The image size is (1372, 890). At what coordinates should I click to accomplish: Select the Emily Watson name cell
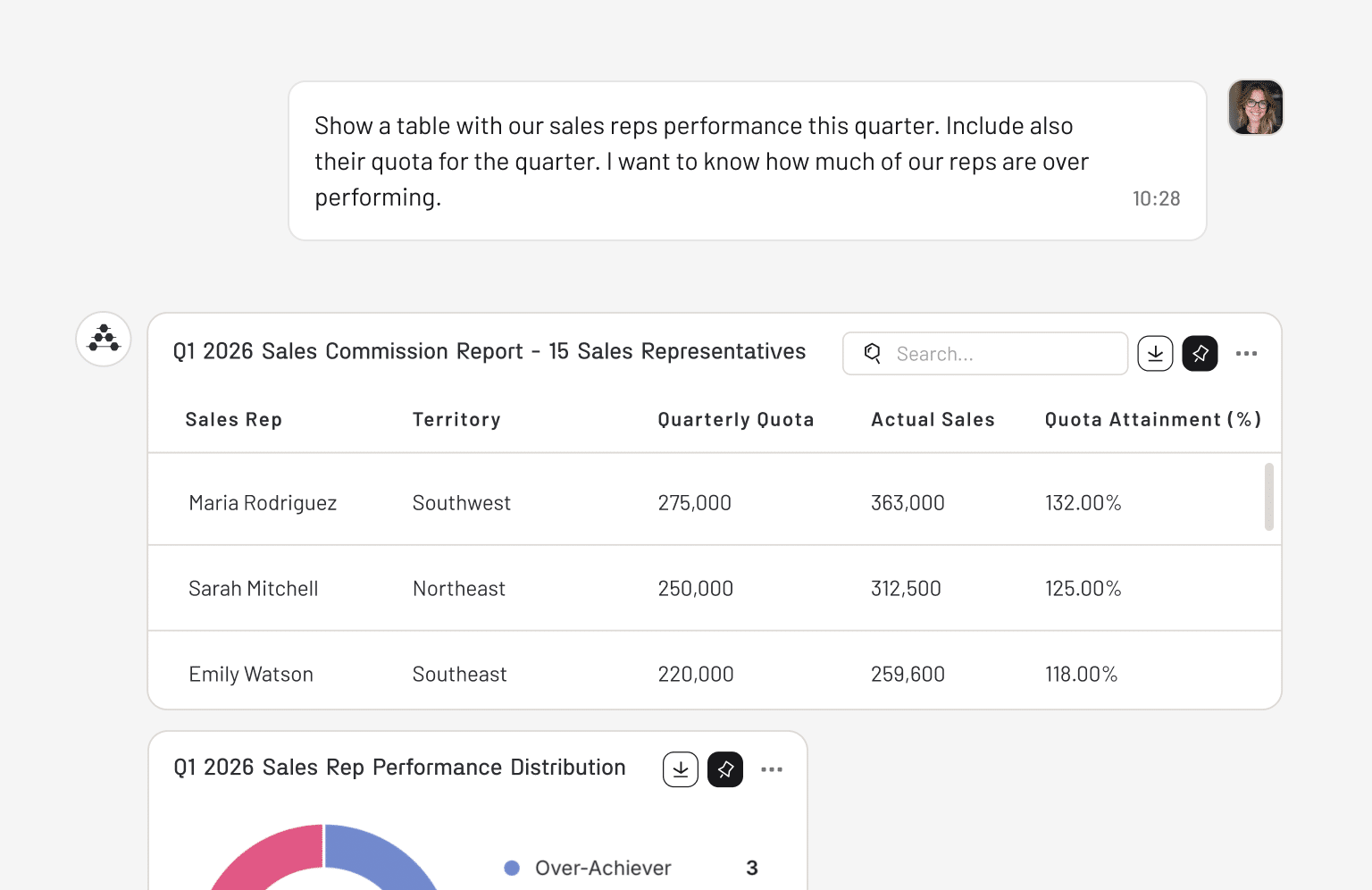tap(251, 675)
